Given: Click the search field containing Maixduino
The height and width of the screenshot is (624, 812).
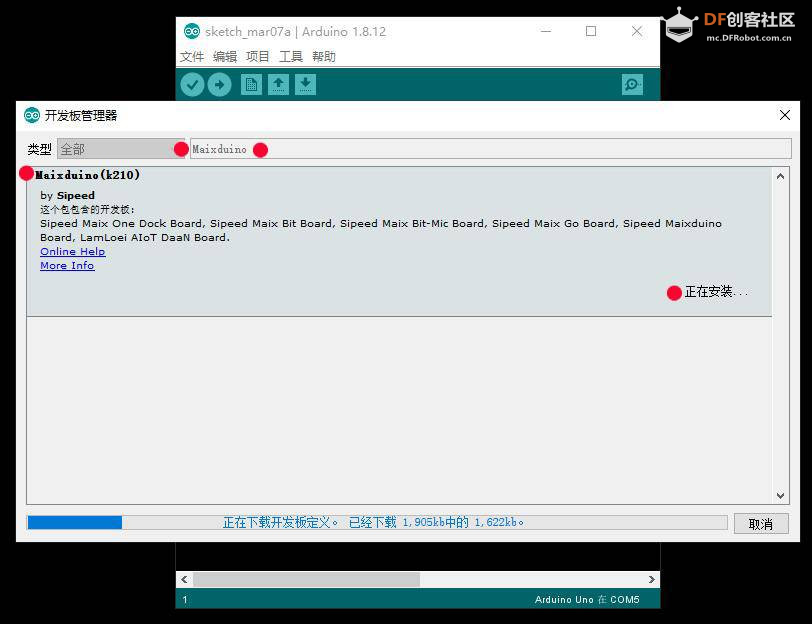Looking at the screenshot, I should (490, 149).
